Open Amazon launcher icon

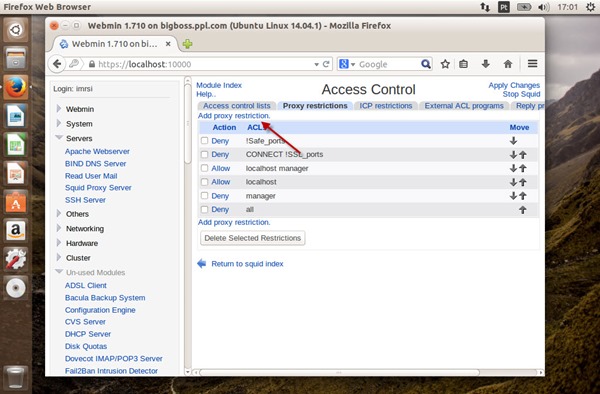click(x=16, y=230)
